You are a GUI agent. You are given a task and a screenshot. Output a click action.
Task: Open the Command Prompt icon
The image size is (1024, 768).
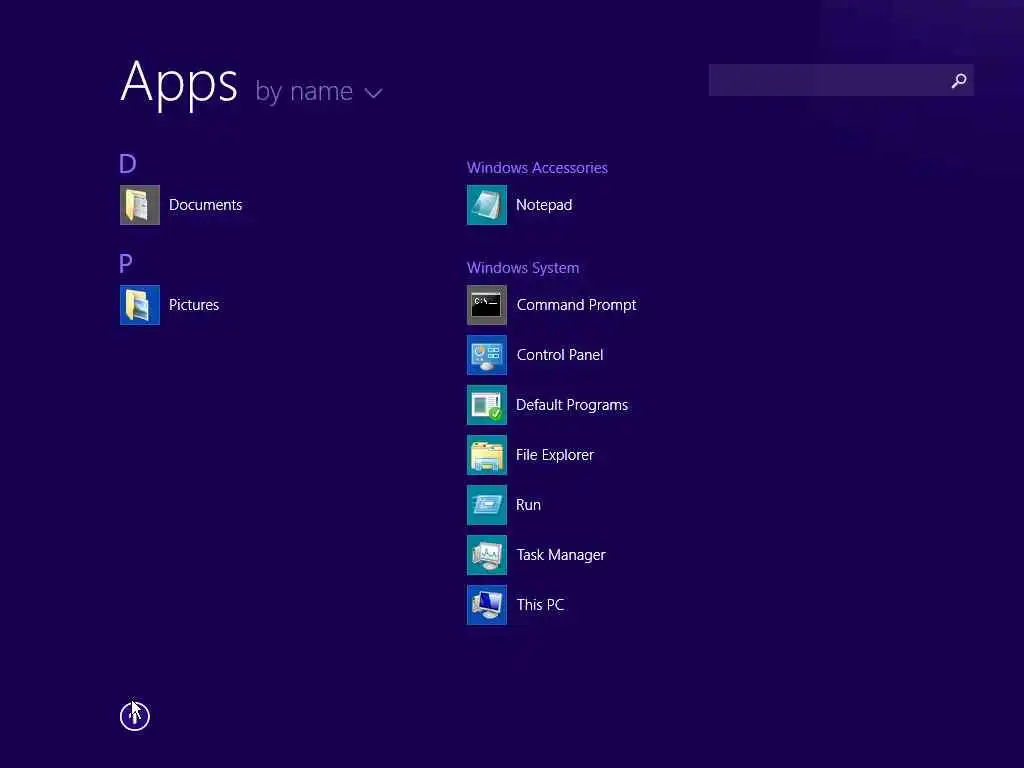coord(487,305)
